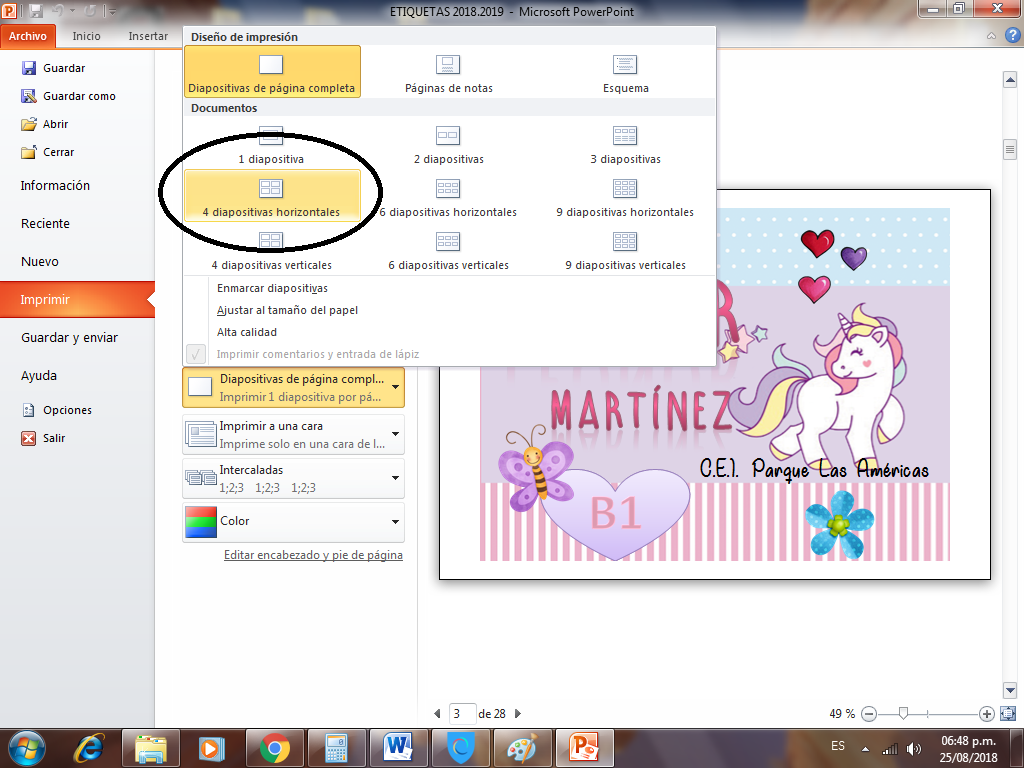Open Ayuda in backstage menu

(x=39, y=376)
